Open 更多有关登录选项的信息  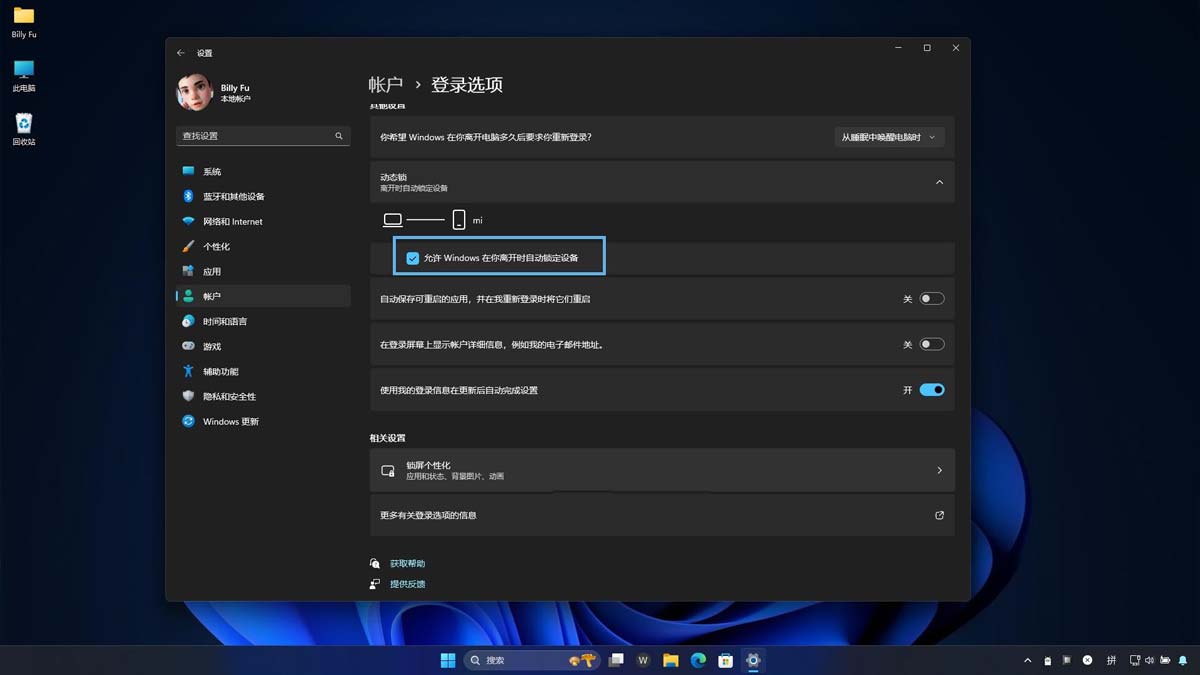point(662,515)
